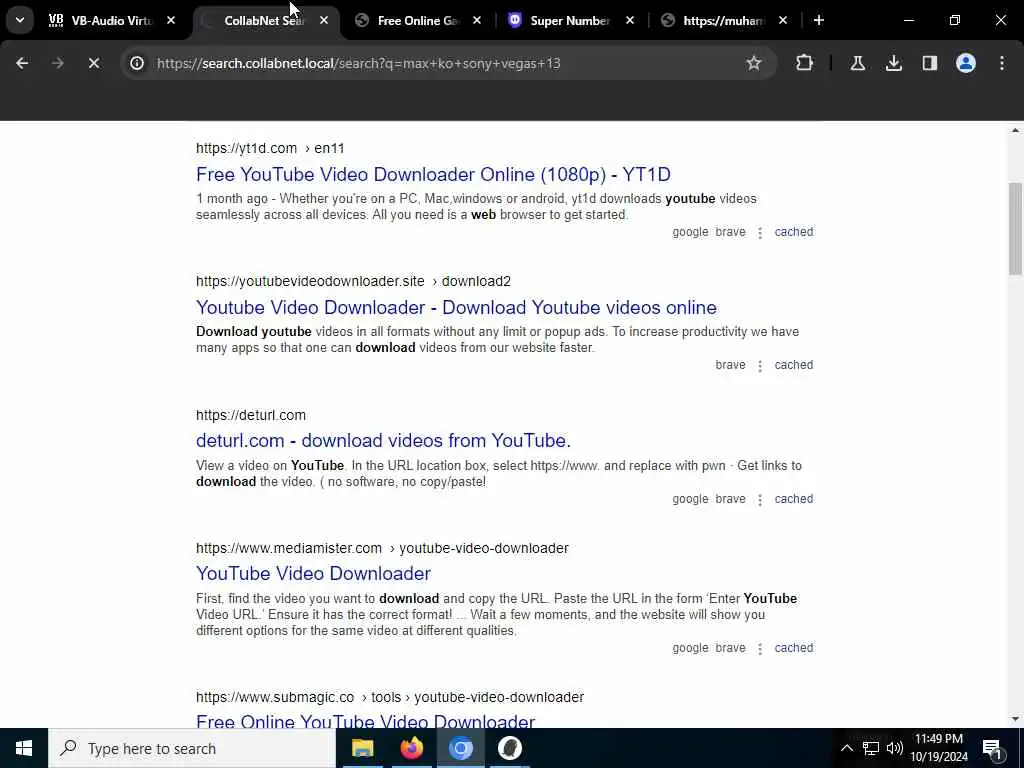This screenshot has height=768, width=1024.
Task: Open cached version of deturl.com result
Action: (793, 499)
